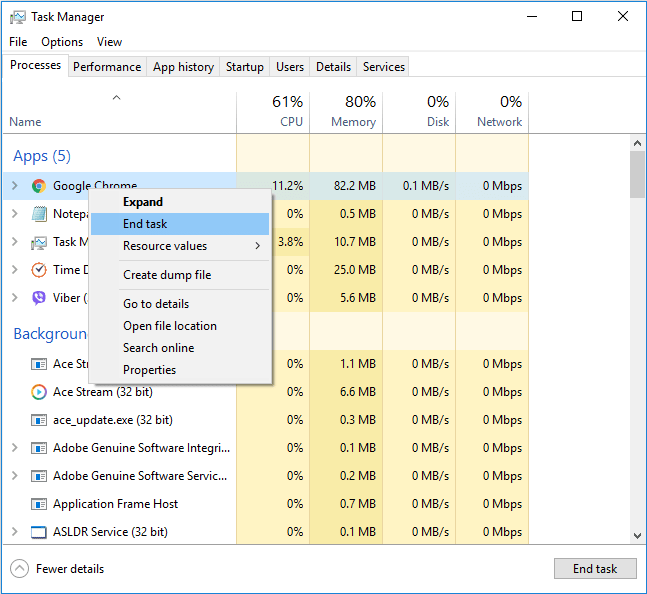Switch to the Performance tab

[107, 67]
